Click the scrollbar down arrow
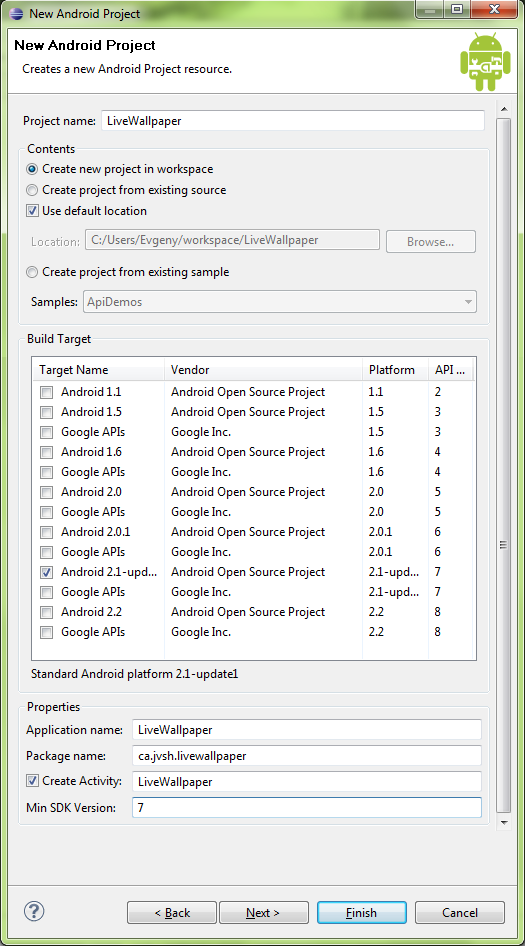The image size is (525, 946). point(504,822)
